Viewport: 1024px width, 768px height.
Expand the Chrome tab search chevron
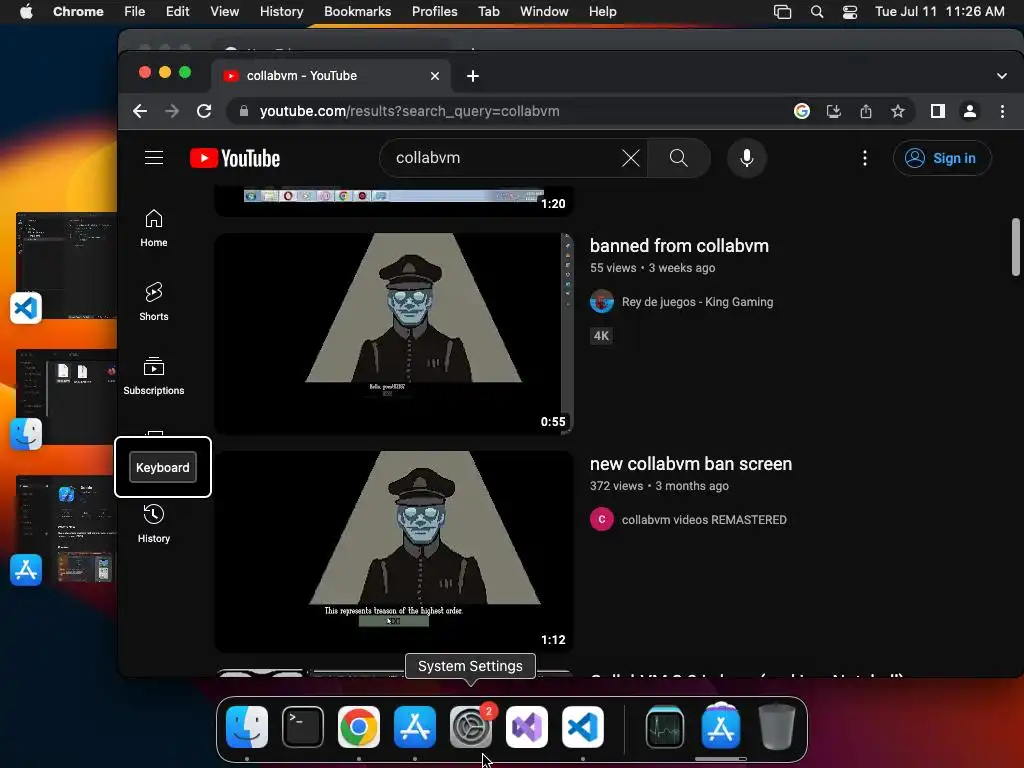(x=1002, y=76)
